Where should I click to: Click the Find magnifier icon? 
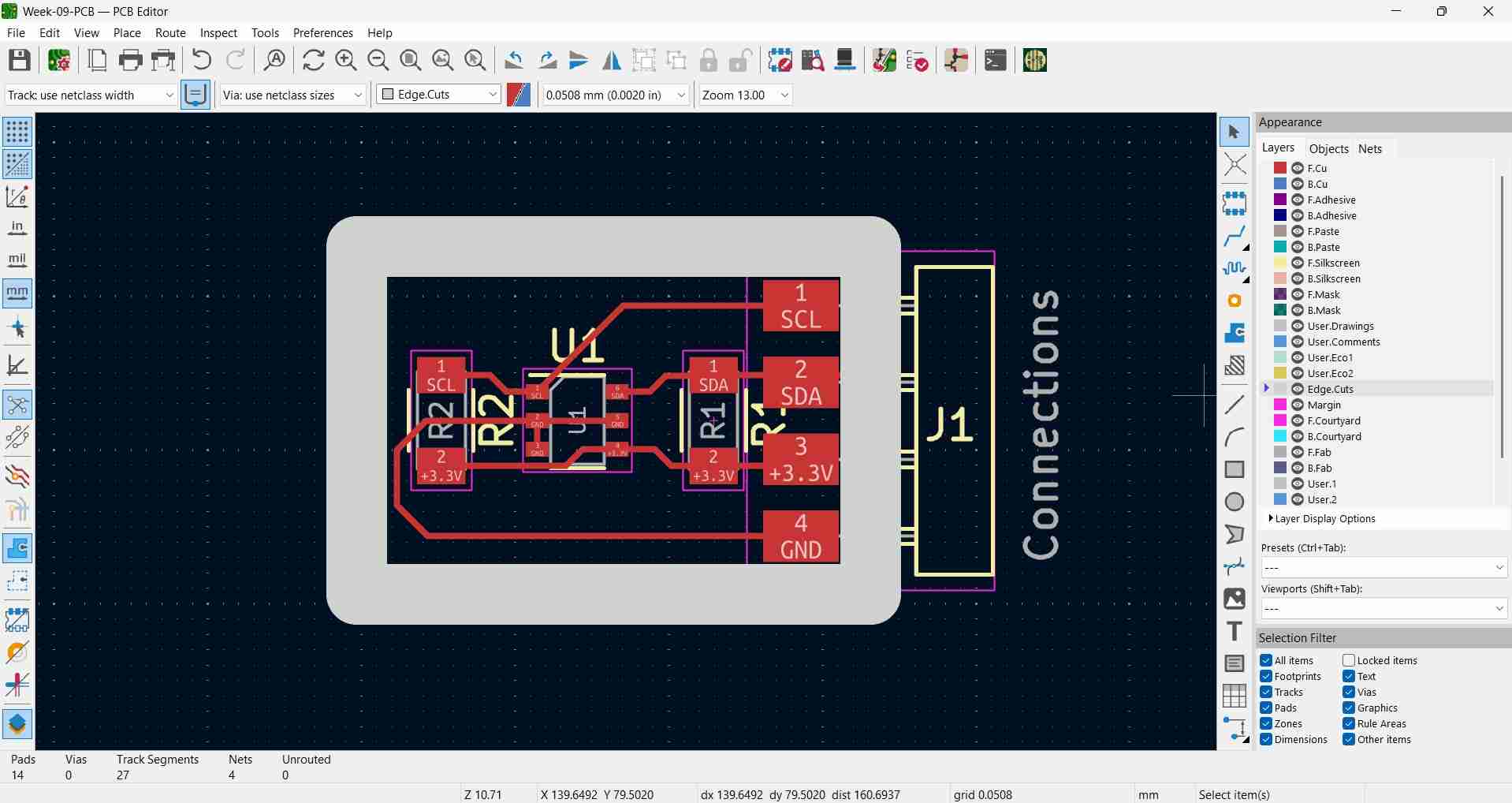click(274, 61)
